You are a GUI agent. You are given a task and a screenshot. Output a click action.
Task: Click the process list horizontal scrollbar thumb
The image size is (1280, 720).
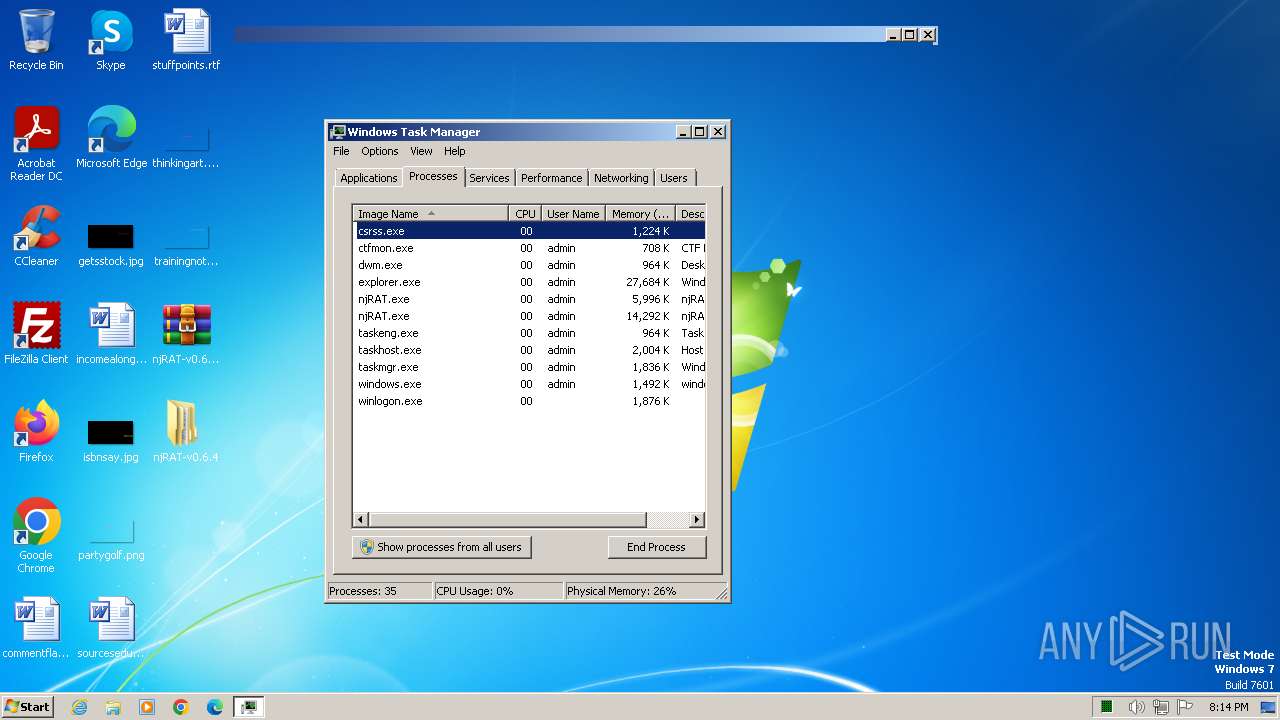coord(508,520)
